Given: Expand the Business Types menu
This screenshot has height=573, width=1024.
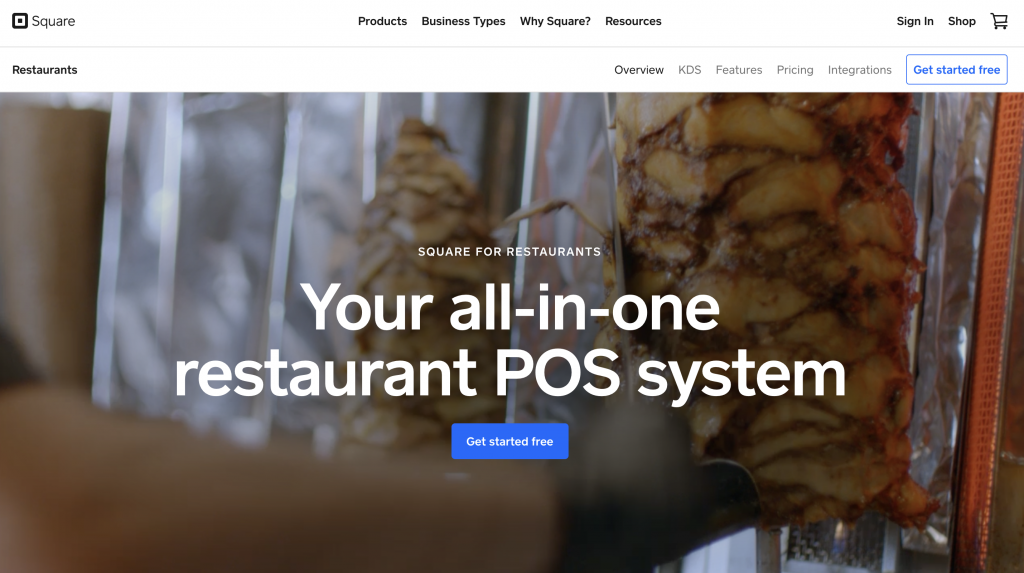Looking at the screenshot, I should pos(463,21).
